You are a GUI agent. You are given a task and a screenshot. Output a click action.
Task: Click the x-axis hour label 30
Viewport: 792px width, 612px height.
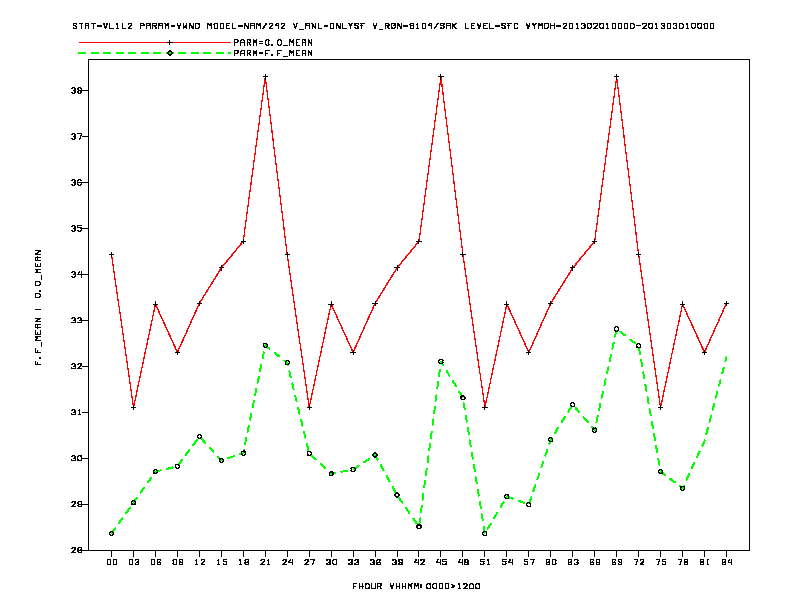[x=331, y=562]
